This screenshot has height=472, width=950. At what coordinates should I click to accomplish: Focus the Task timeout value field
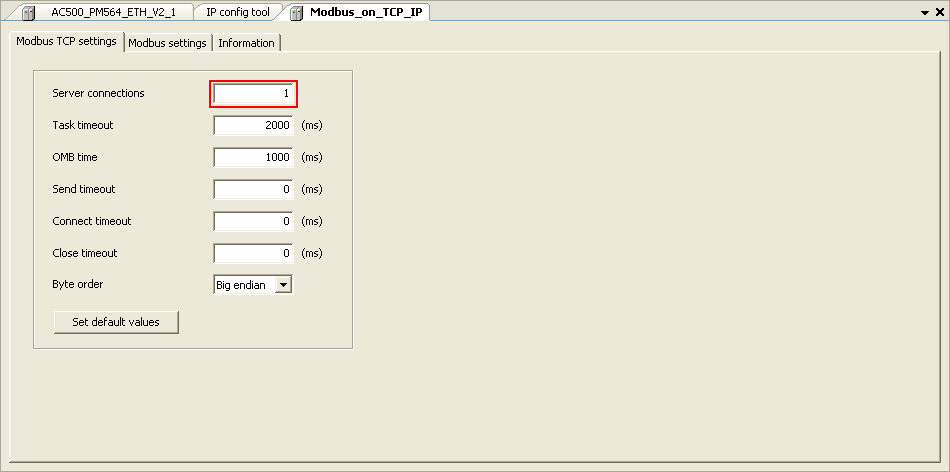click(x=253, y=125)
